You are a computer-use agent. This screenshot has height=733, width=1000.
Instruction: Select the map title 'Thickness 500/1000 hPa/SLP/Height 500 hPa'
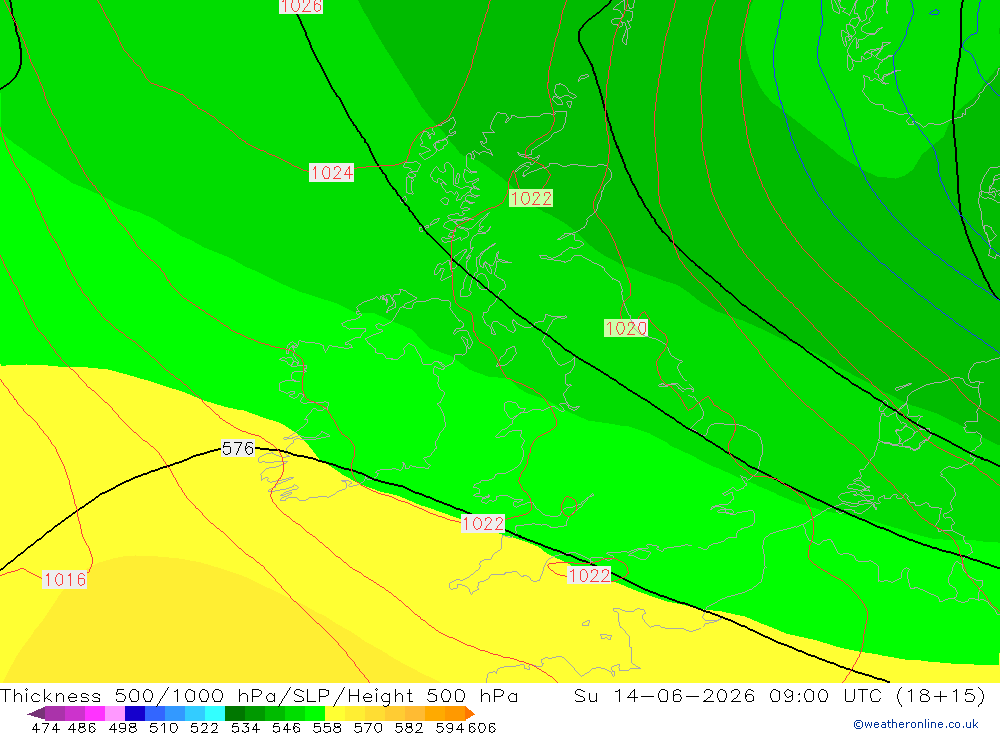(259, 695)
